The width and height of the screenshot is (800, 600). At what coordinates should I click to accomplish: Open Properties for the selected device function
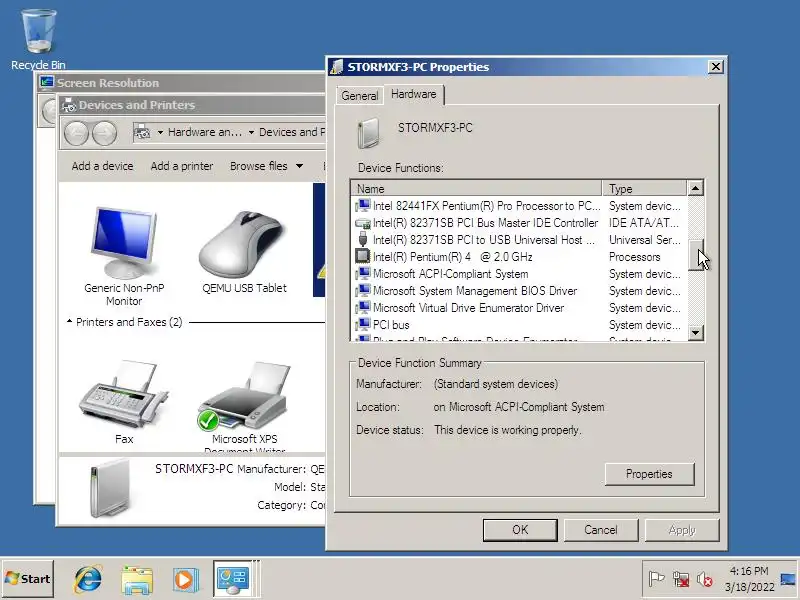(x=649, y=474)
